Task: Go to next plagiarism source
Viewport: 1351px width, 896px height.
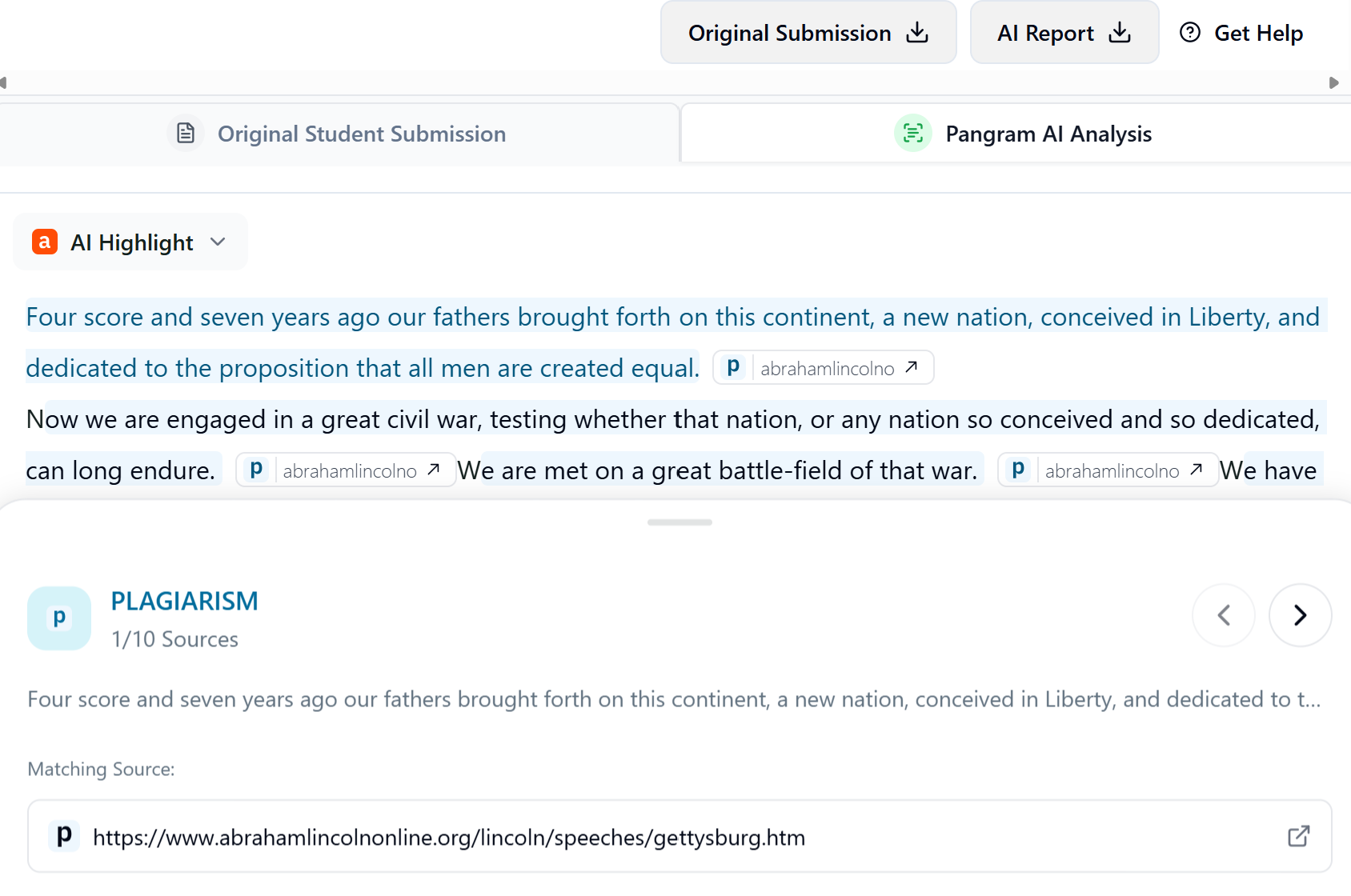Action: [x=1301, y=615]
